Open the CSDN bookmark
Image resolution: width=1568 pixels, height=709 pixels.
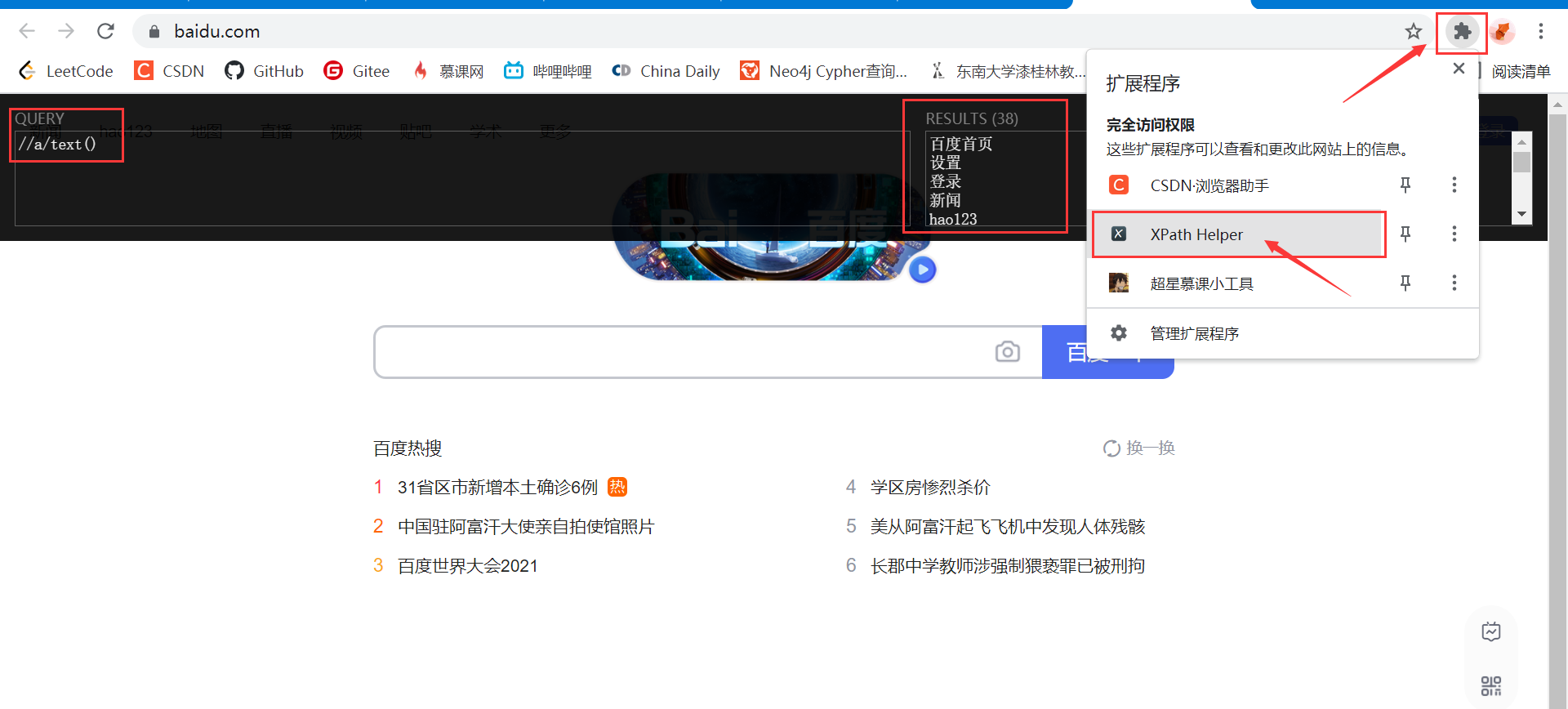pyautogui.click(x=169, y=71)
